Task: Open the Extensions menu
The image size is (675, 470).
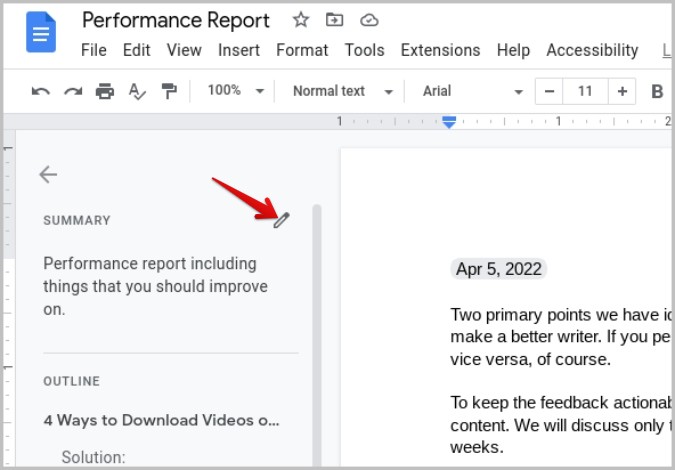Action: [440, 50]
